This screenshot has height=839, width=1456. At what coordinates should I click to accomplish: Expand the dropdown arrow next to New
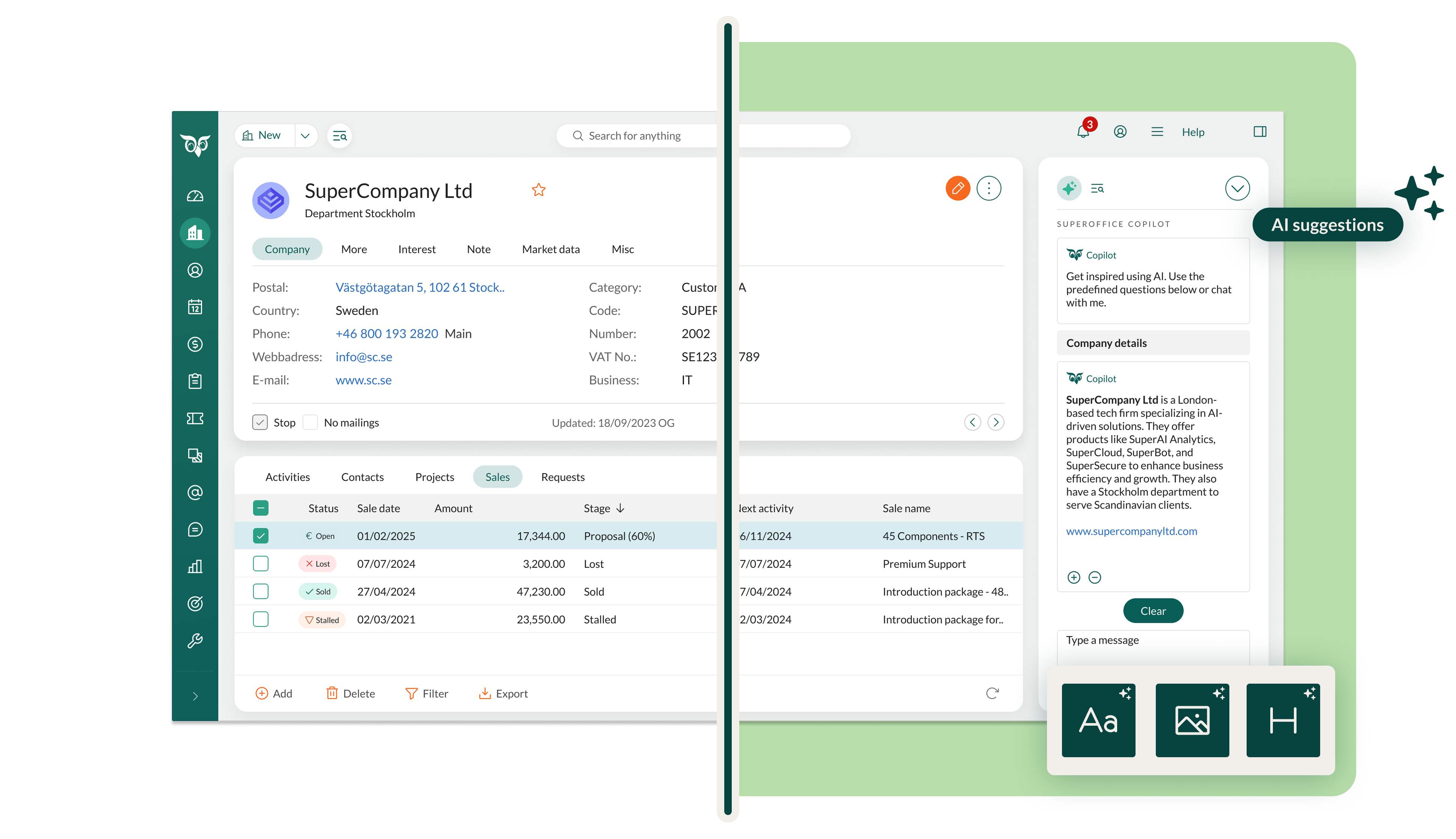coord(306,135)
